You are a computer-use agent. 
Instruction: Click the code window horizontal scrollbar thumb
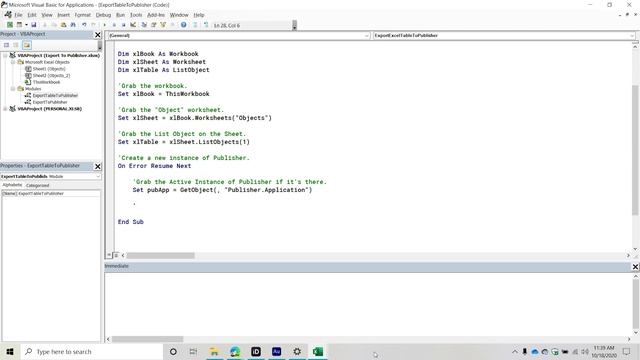pyautogui.click(x=160, y=256)
